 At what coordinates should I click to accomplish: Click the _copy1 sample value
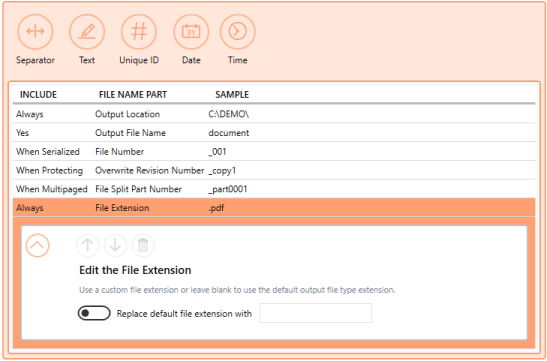pyautogui.click(x=222, y=171)
